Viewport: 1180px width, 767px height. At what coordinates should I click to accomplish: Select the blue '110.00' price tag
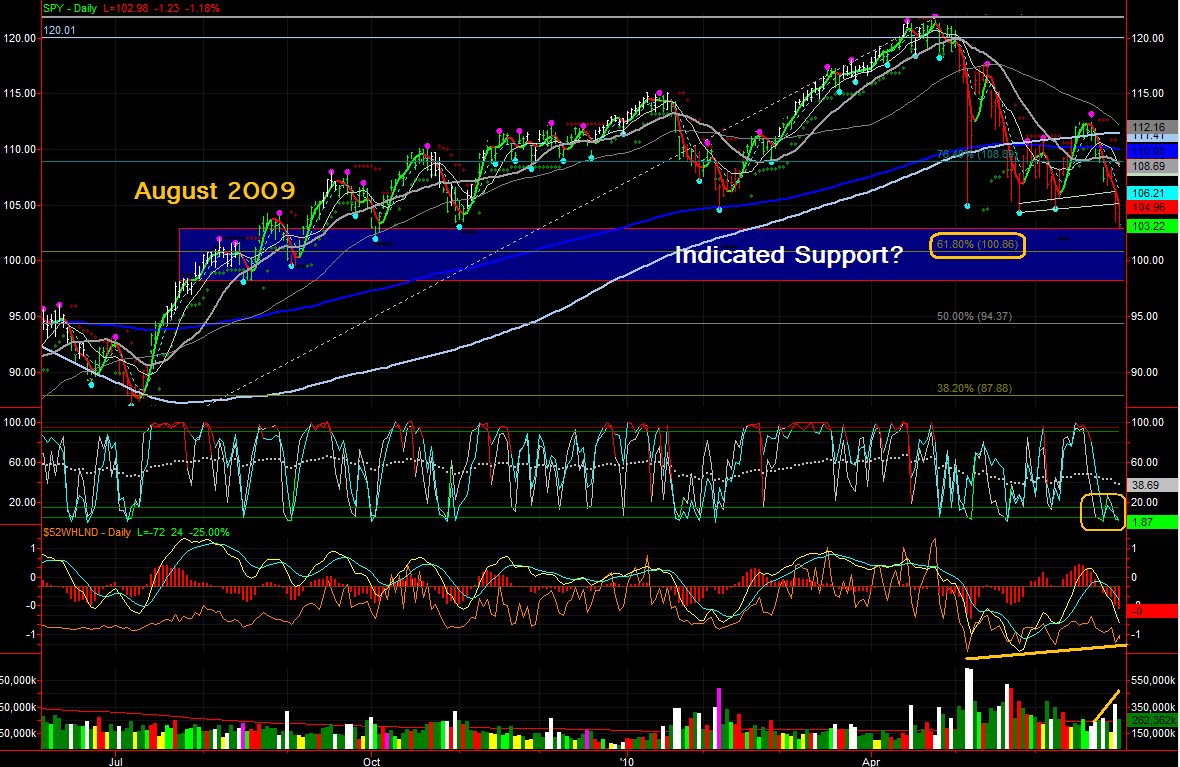click(1150, 151)
